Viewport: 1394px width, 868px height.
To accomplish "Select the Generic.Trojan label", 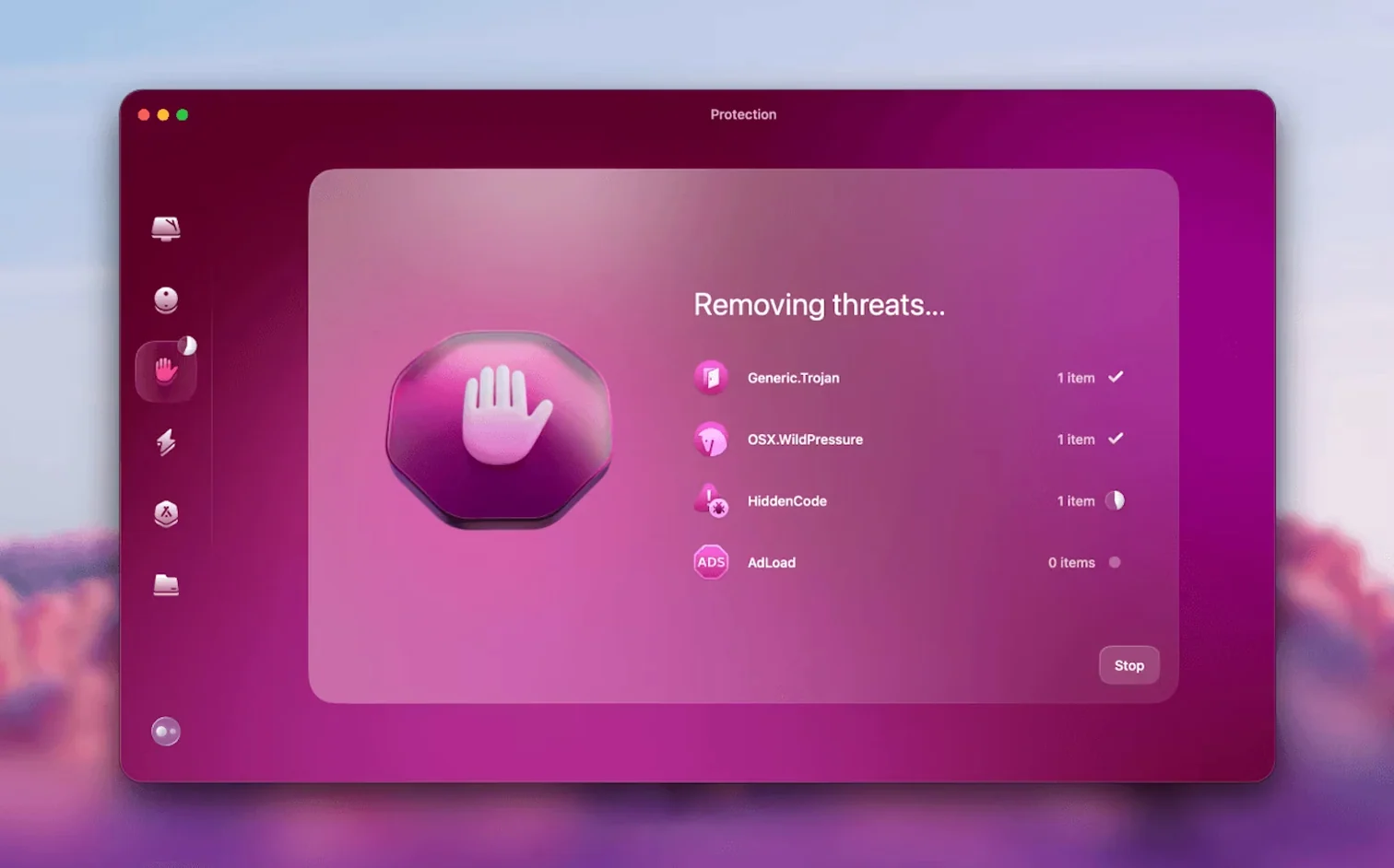I will click(793, 378).
